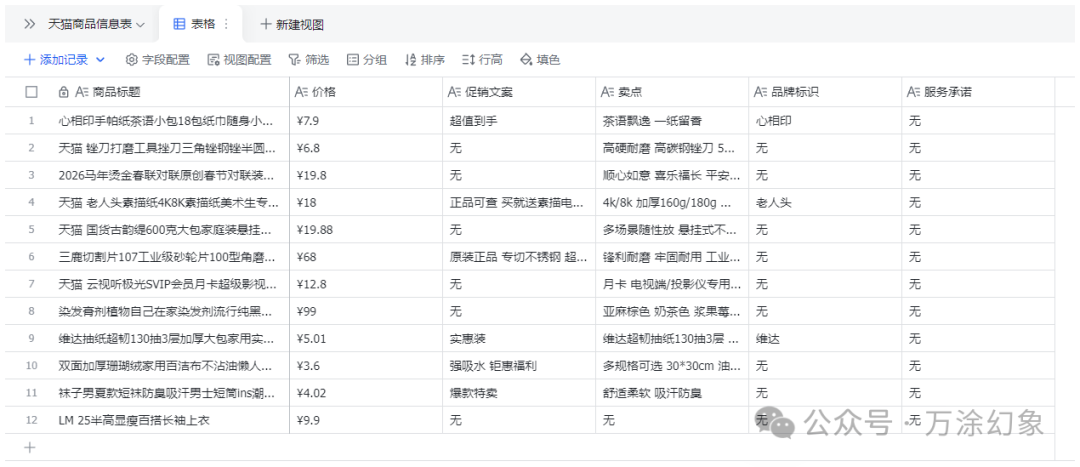1080x467 pixels.
Task: Open the 筛选 filter tool
Action: point(309,60)
